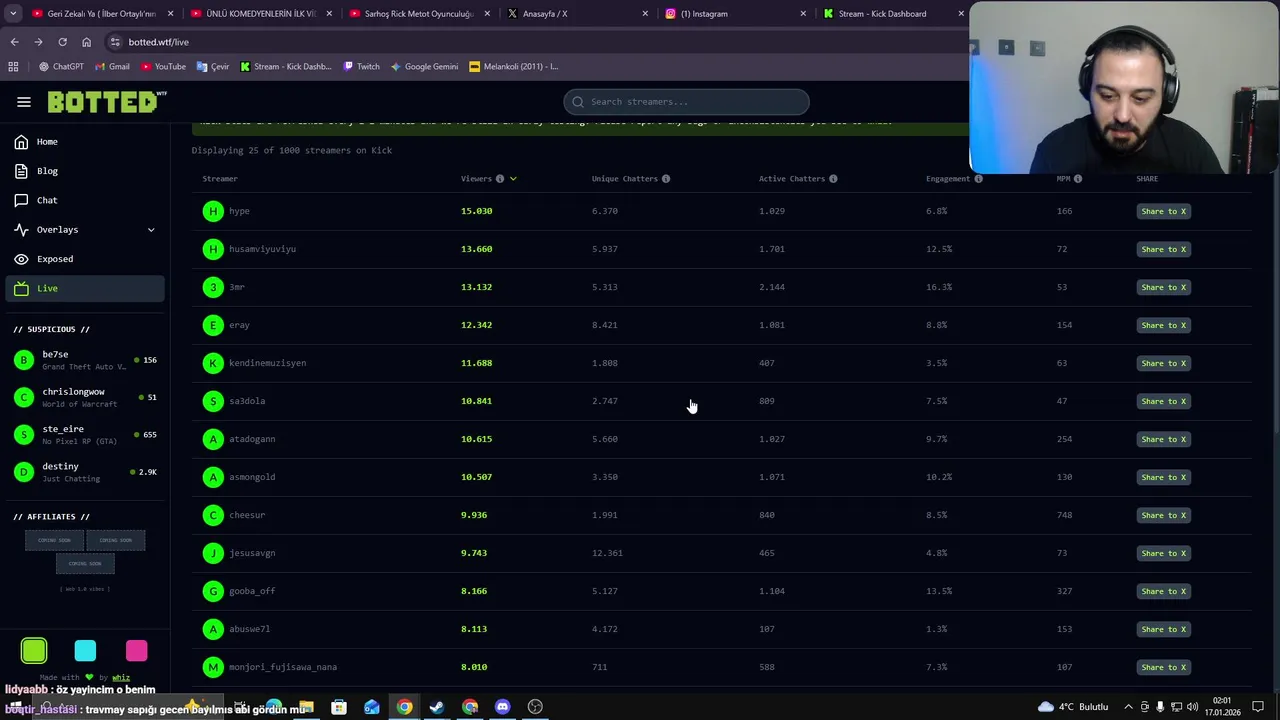Share 3mr row to X

click(1163, 287)
